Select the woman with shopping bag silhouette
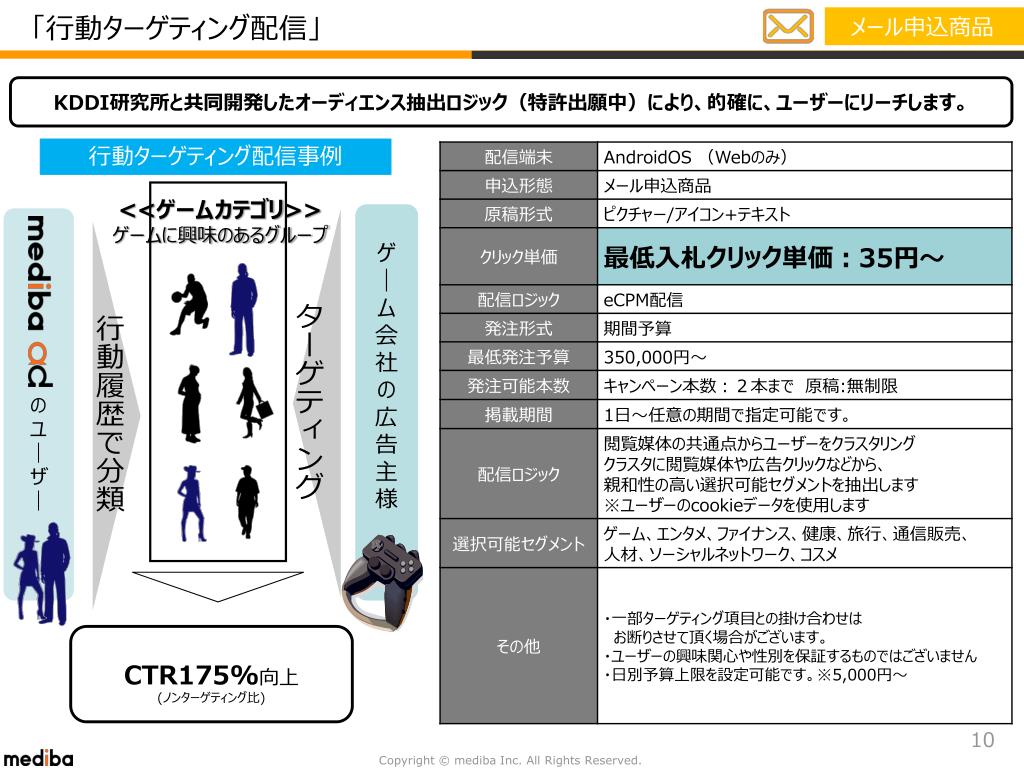This screenshot has width=1024, height=768. [x=254, y=402]
